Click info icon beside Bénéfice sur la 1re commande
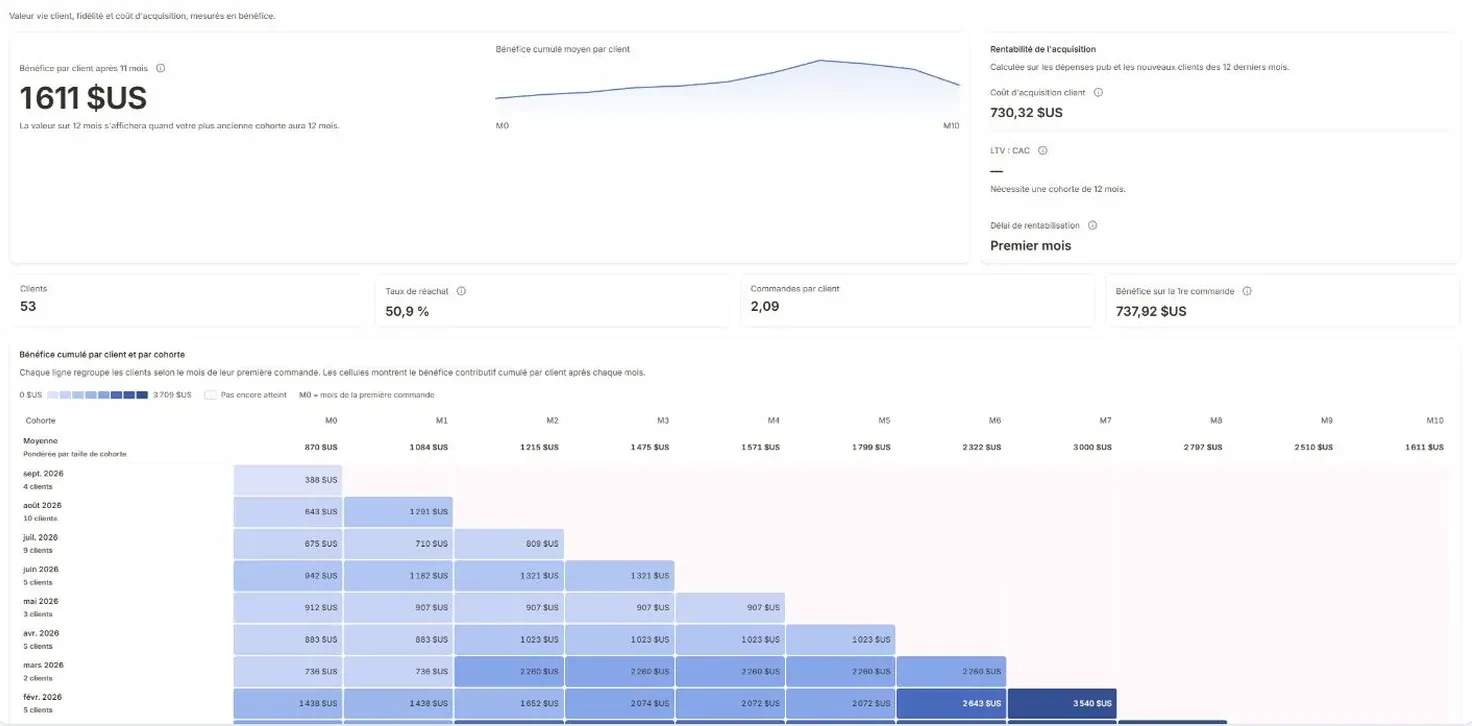This screenshot has width=1472, height=726. [1247, 291]
